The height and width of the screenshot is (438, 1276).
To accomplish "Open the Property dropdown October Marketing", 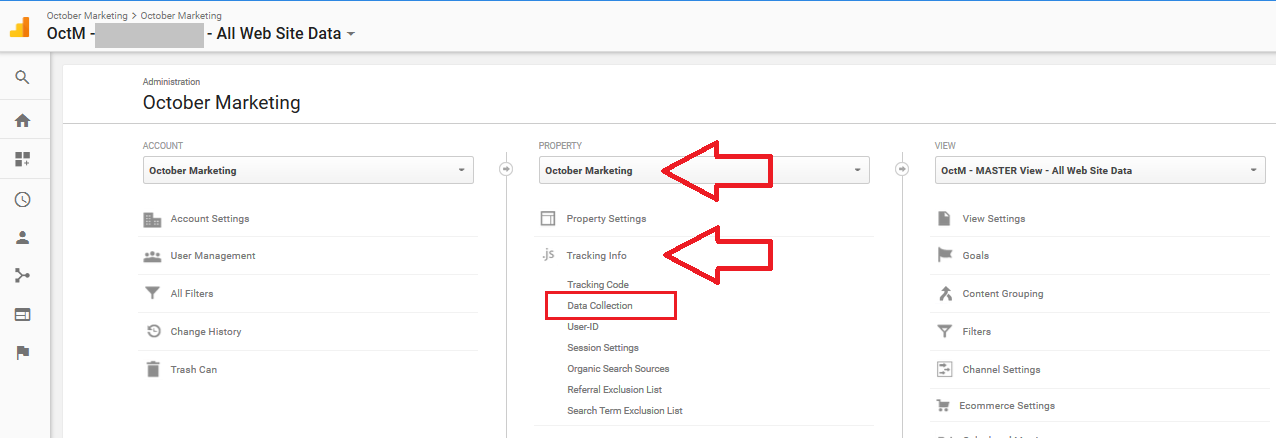I will pos(704,170).
